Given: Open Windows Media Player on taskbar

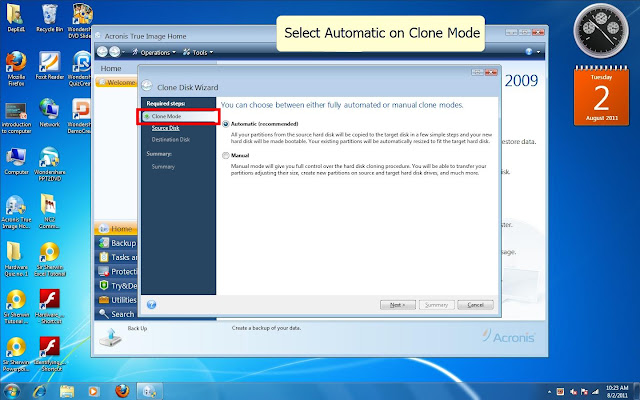Looking at the screenshot, I should pyautogui.click(x=93, y=391).
